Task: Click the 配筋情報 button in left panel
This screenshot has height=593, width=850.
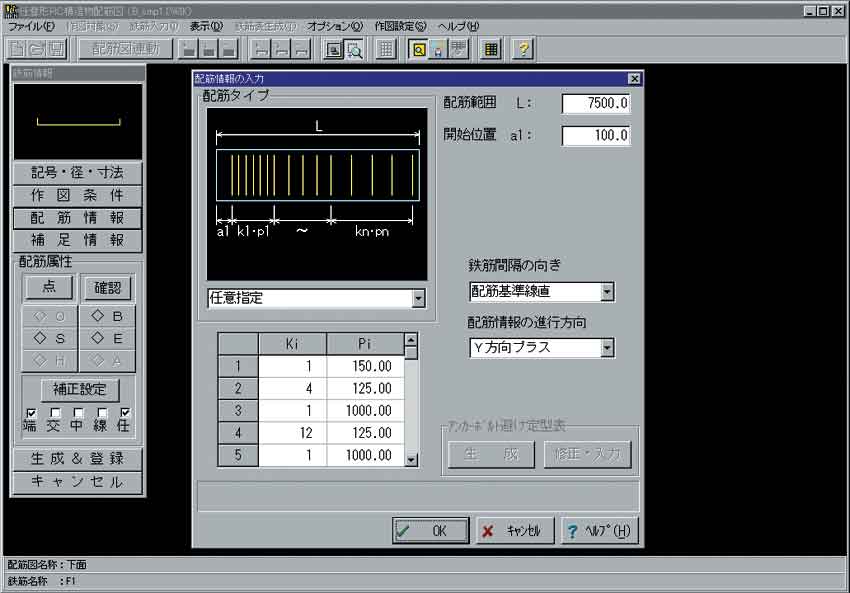Action: tap(78, 218)
